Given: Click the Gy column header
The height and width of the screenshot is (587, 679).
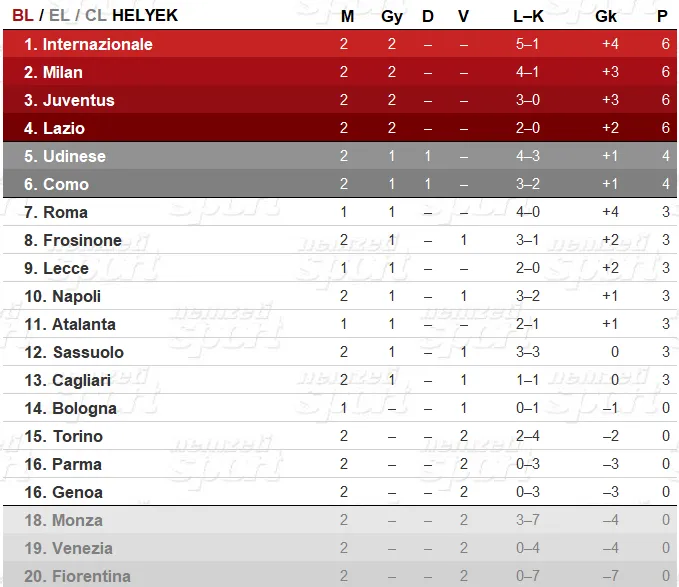Looking at the screenshot, I should [x=391, y=16].
